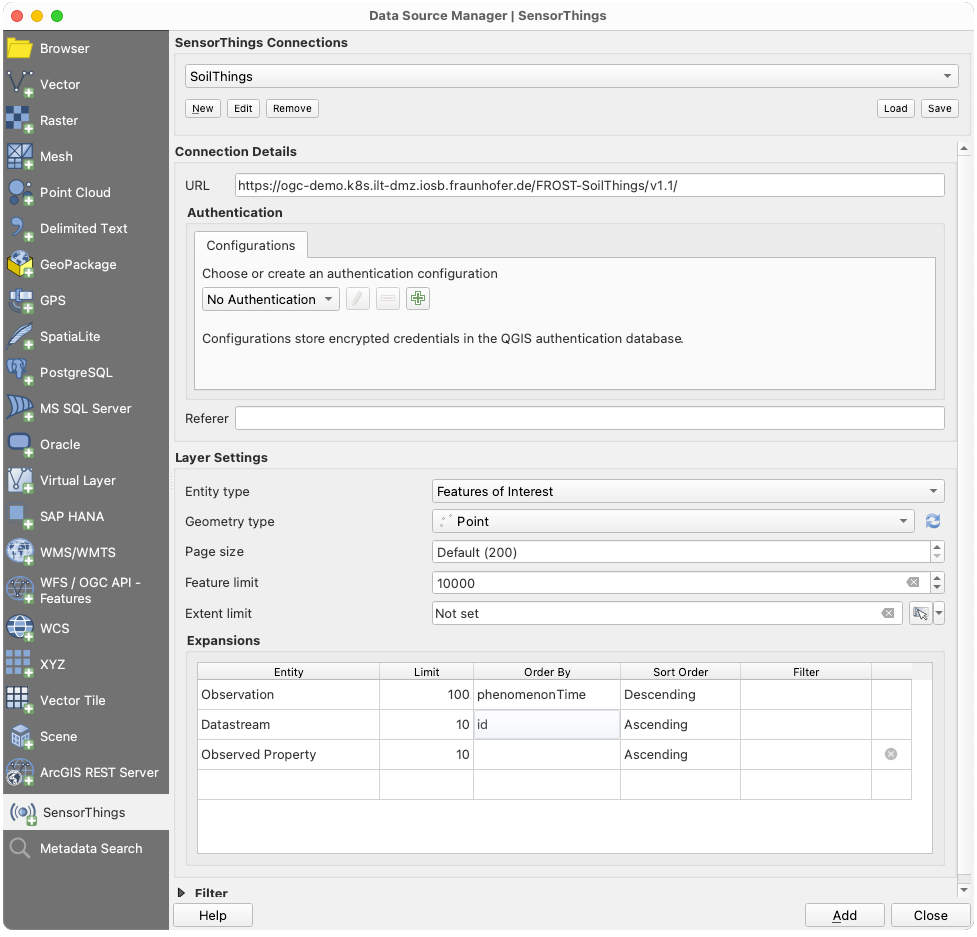Click into the Referer input field
This screenshot has width=977, height=937.
coord(589,419)
